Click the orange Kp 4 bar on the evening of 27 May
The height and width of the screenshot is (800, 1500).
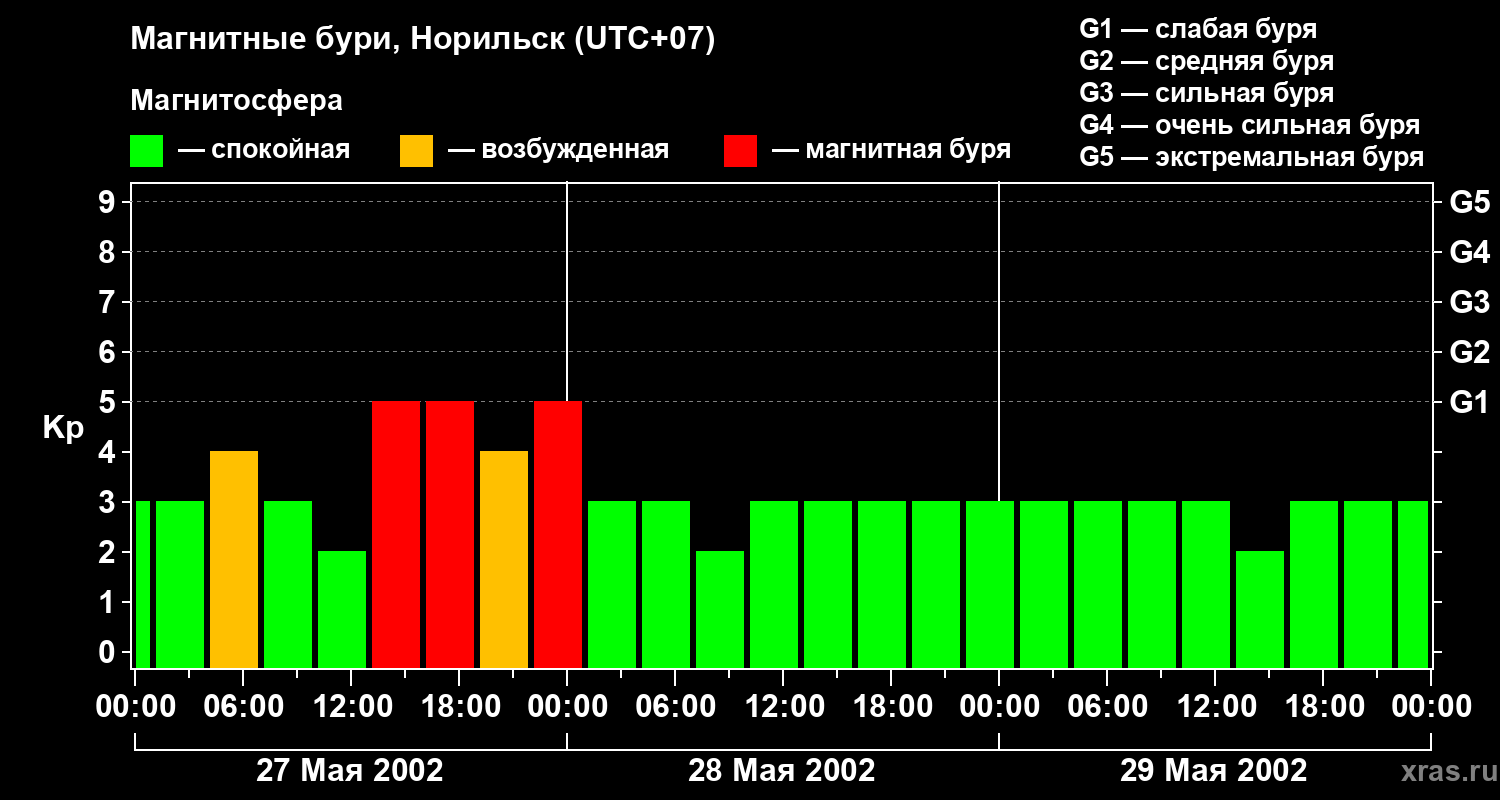click(504, 559)
